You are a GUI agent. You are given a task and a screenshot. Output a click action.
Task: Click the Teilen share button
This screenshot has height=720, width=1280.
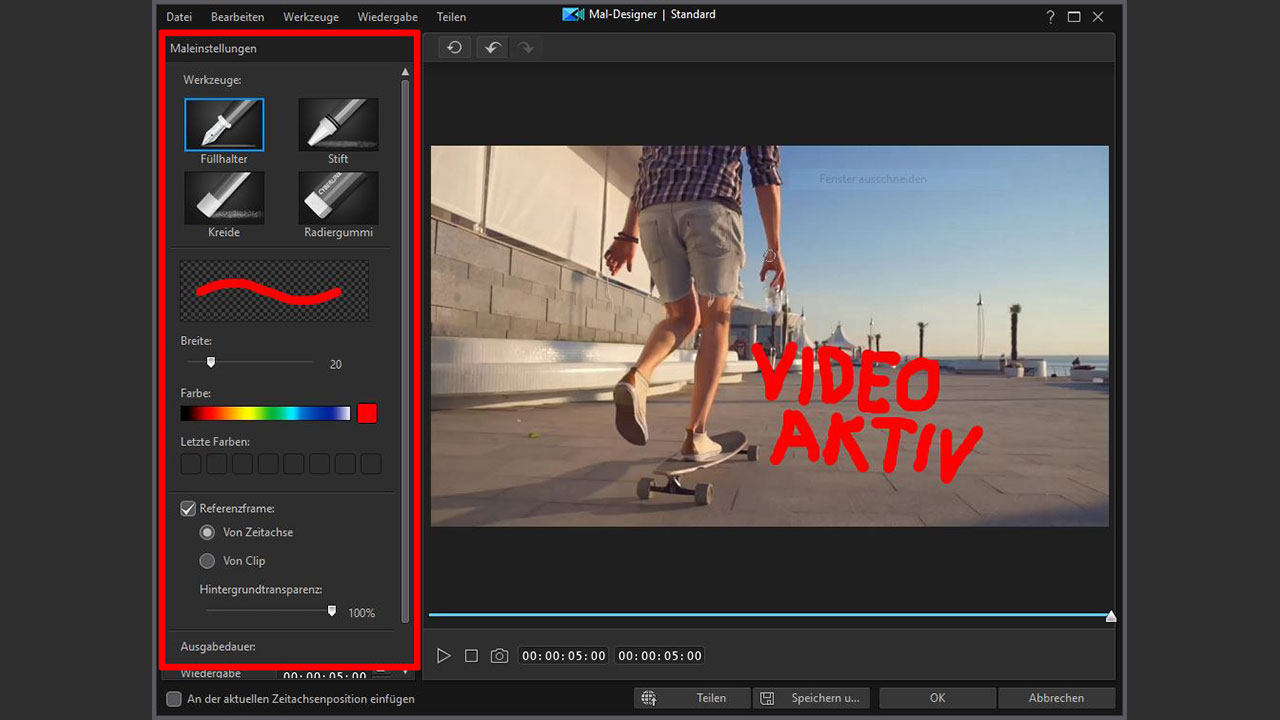click(693, 698)
